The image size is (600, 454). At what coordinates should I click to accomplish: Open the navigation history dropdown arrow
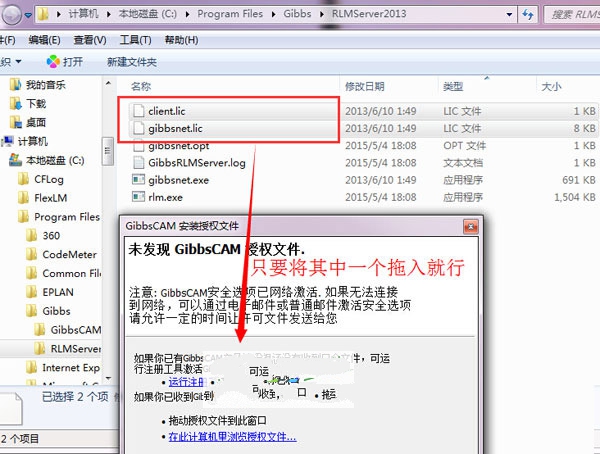tap(28, 15)
